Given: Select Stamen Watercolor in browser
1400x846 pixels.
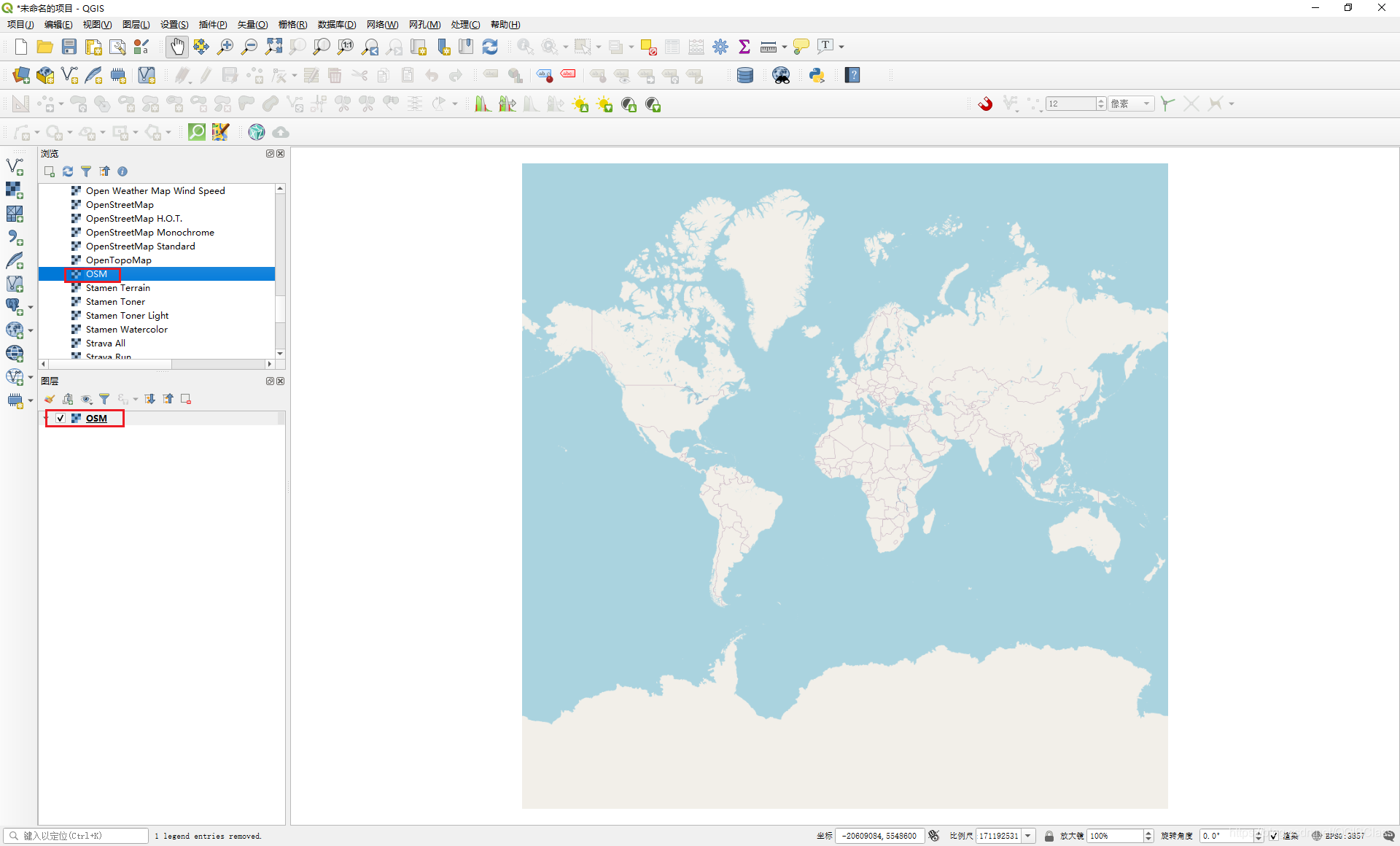Looking at the screenshot, I should 126,330.
